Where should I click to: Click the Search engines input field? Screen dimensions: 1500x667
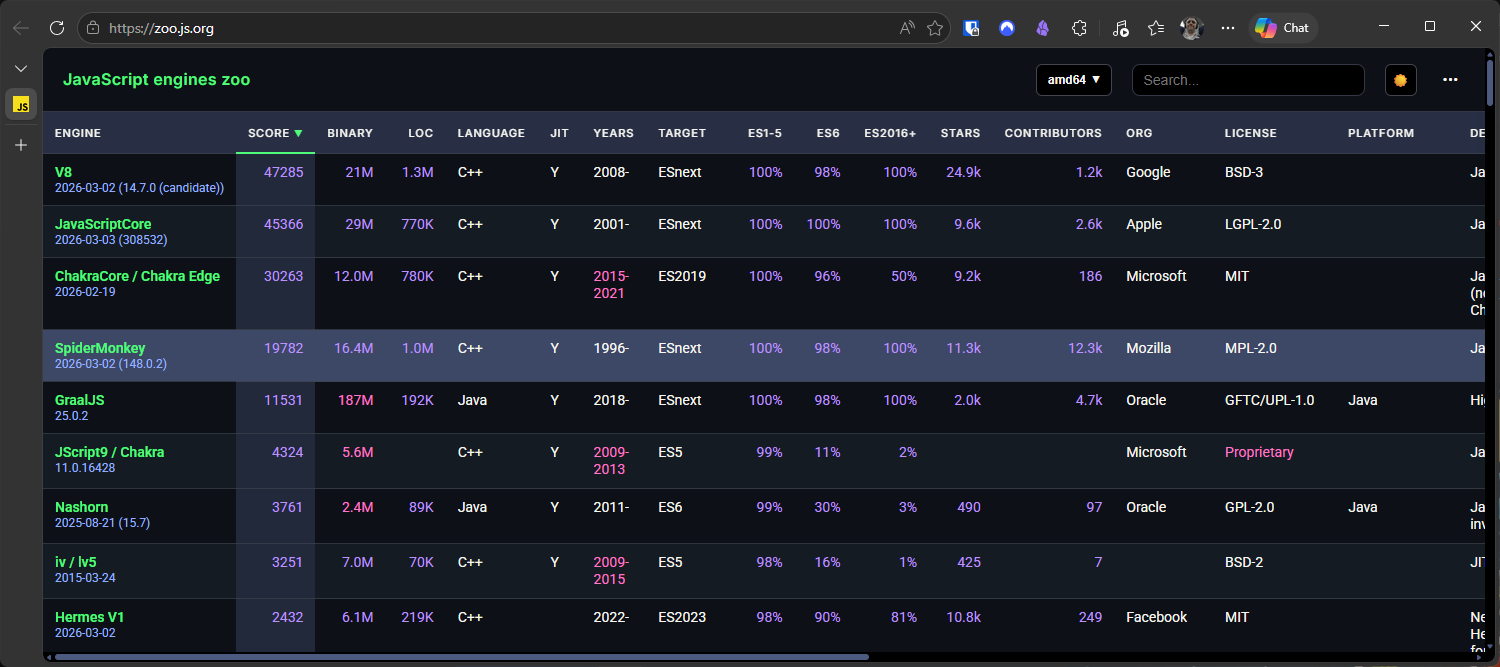[1248, 80]
